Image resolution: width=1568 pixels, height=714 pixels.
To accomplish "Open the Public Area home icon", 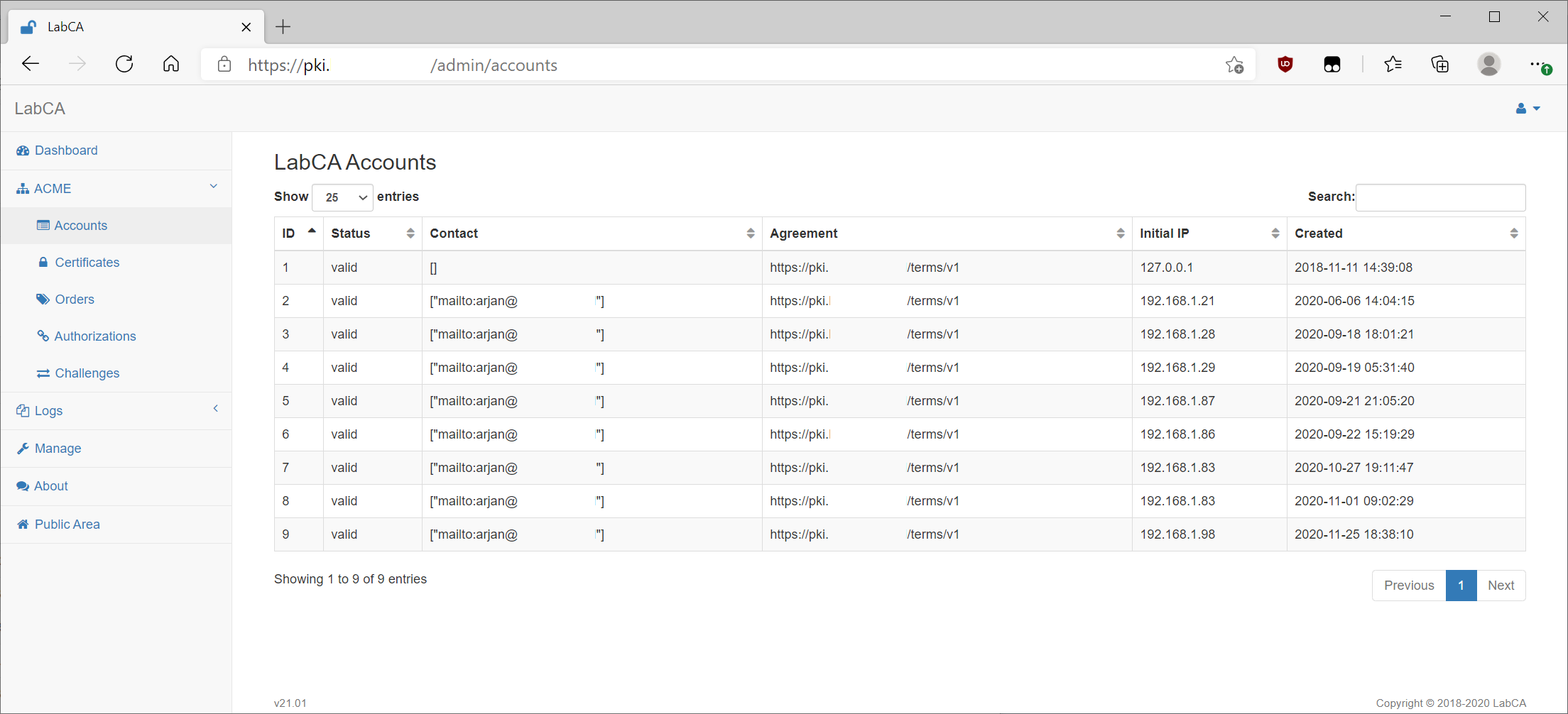I will tap(23, 524).
